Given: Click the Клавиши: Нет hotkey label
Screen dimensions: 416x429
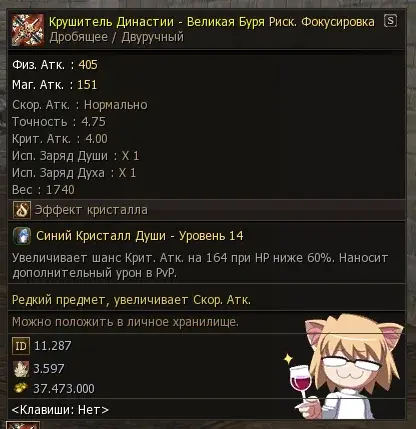Looking at the screenshot, I should tap(60, 410).
